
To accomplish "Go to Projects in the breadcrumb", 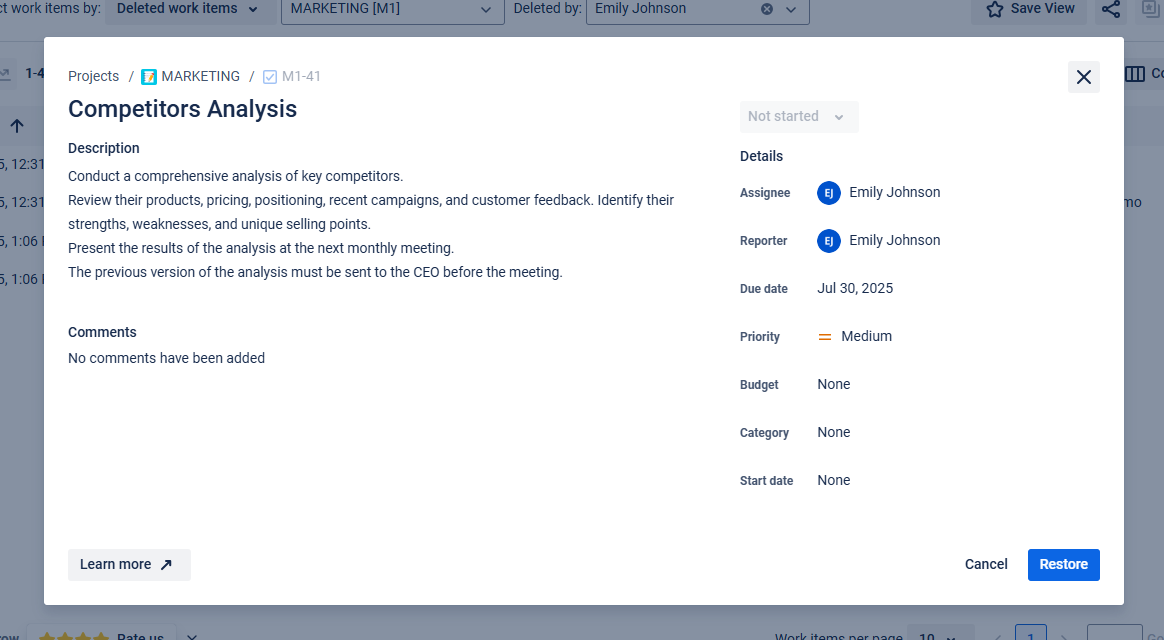I will tap(93, 77).
